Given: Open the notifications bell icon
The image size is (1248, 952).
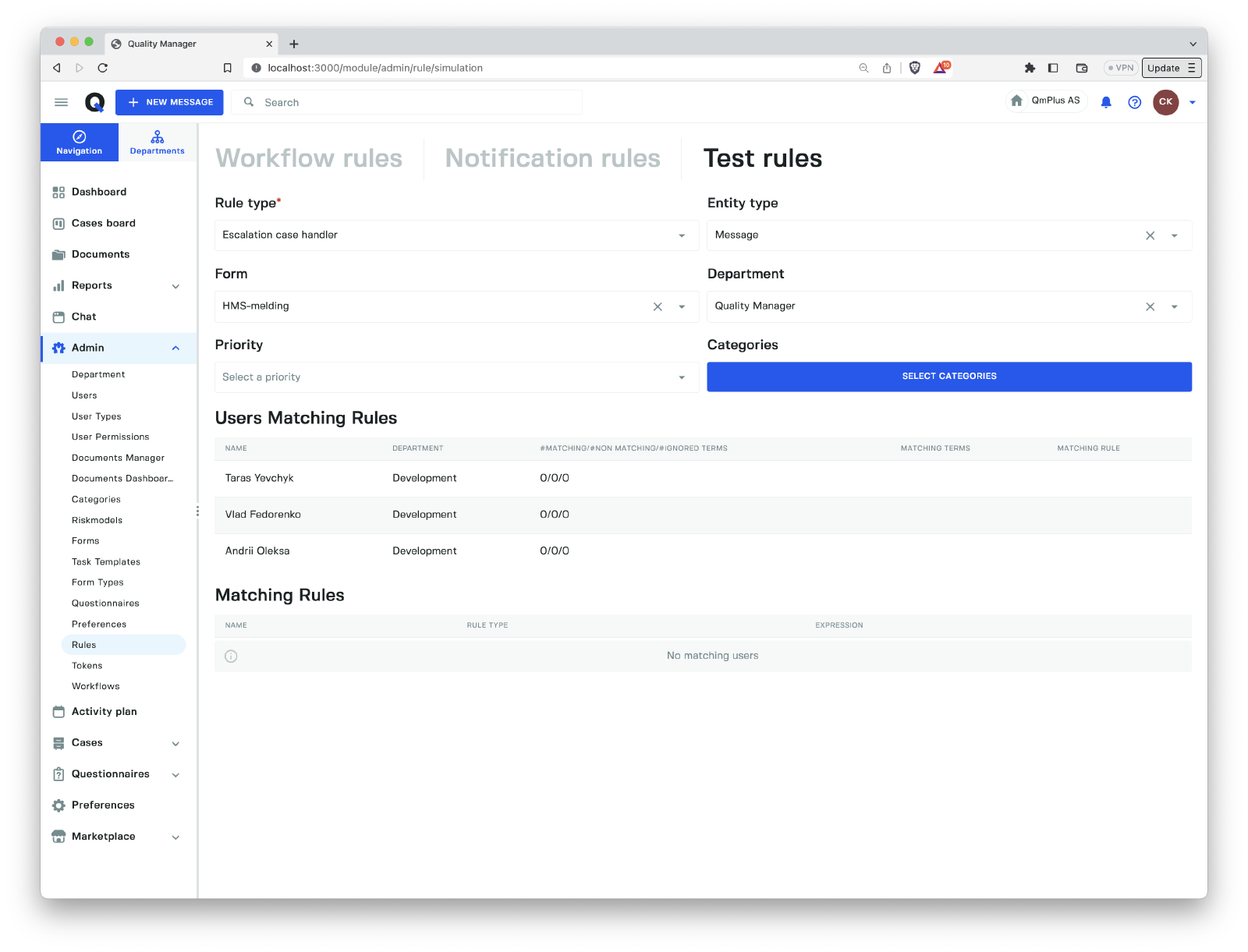Looking at the screenshot, I should (x=1105, y=102).
